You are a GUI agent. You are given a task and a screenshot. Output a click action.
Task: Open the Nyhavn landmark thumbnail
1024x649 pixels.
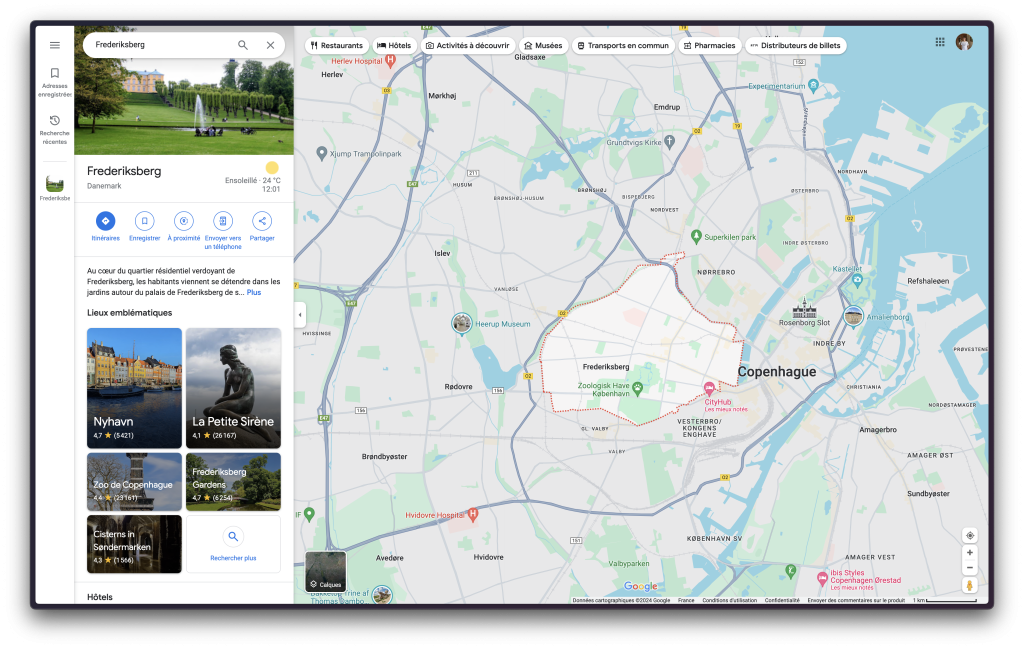pyautogui.click(x=134, y=388)
